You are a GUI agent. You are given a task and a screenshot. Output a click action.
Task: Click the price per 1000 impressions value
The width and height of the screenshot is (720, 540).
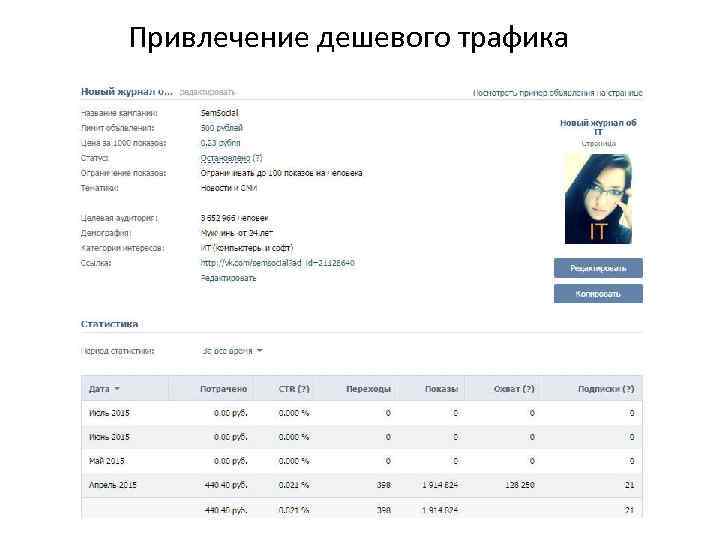(220, 143)
